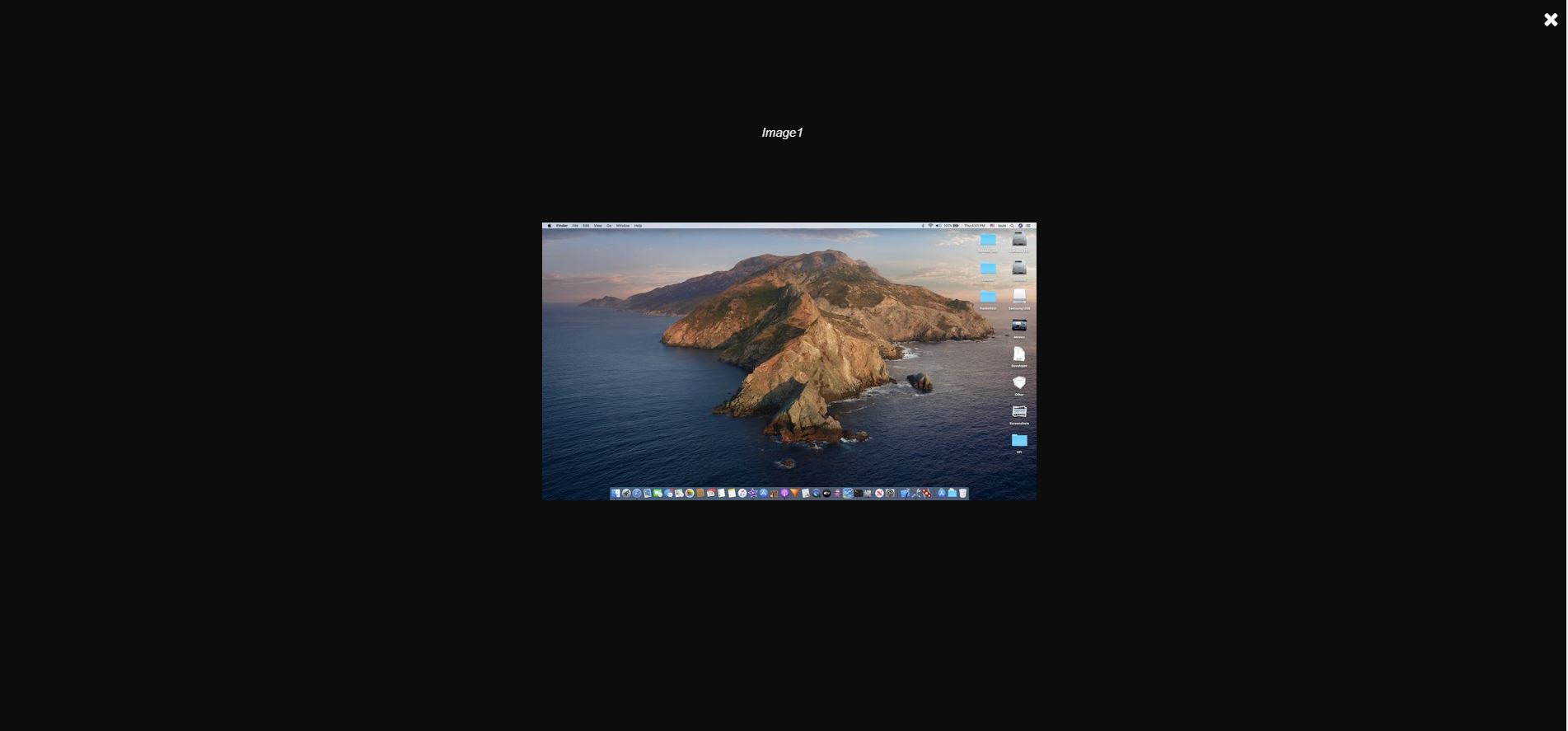
Task: Open the Other stack icon
Action: coord(1019,383)
